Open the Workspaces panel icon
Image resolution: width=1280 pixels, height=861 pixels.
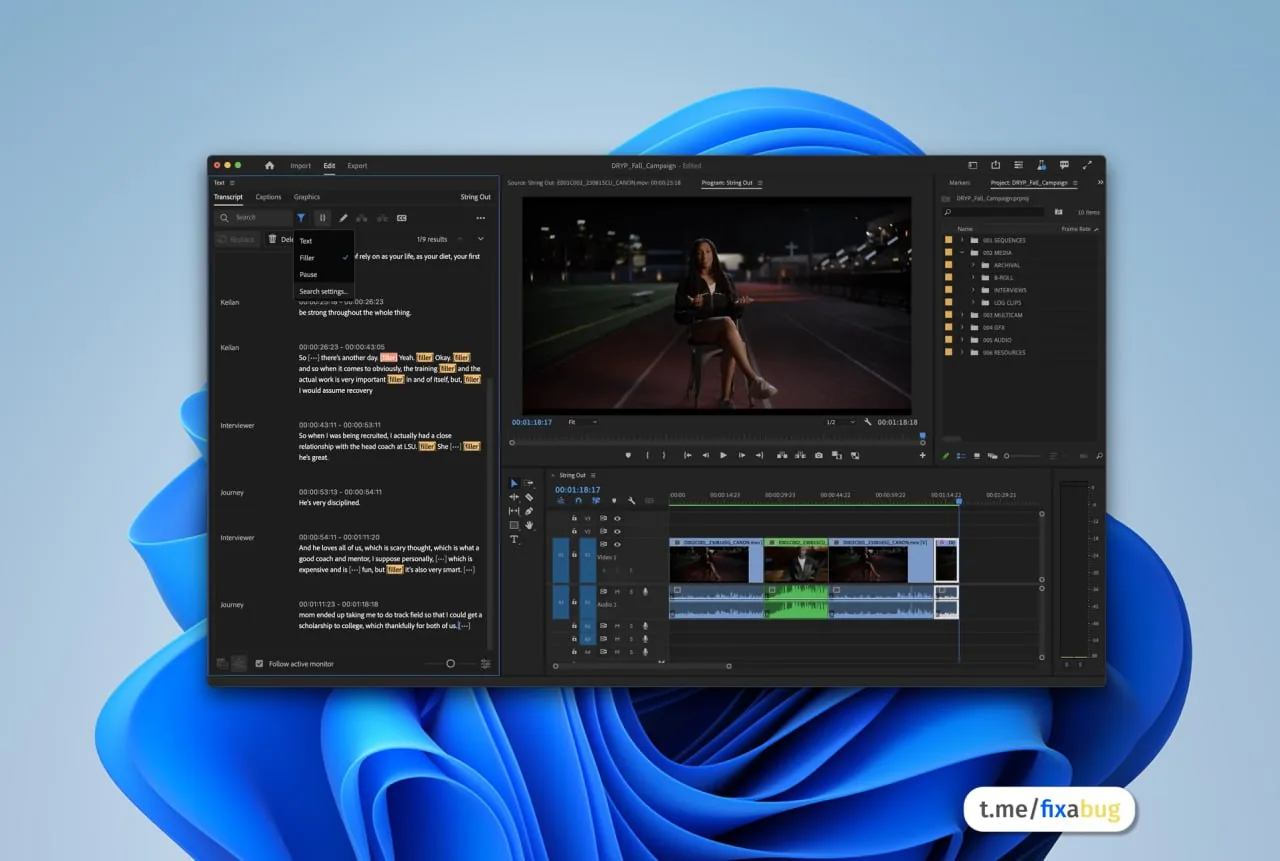[x=972, y=165]
